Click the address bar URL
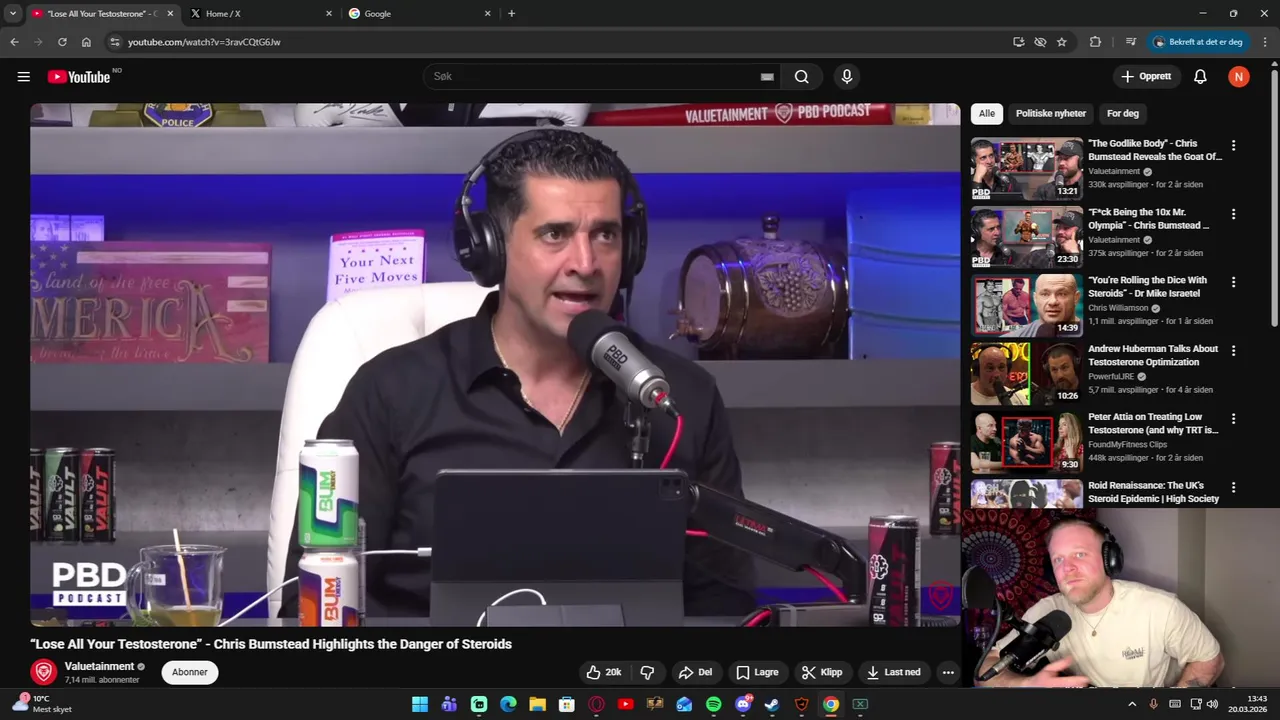Viewport: 1280px width, 720px height. [x=204, y=42]
